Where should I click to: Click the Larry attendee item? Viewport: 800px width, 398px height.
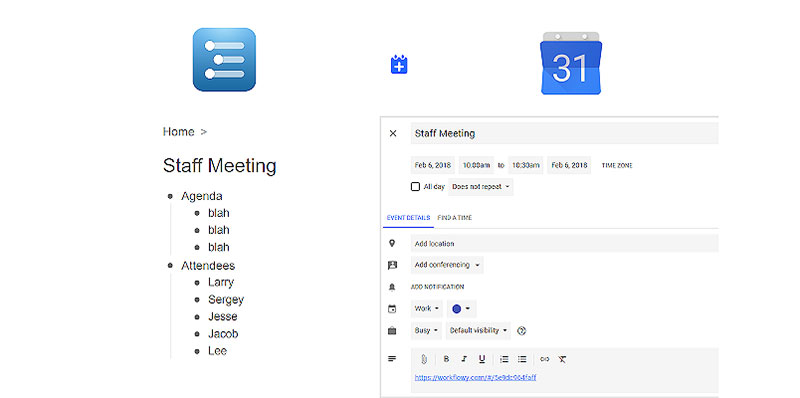(221, 282)
